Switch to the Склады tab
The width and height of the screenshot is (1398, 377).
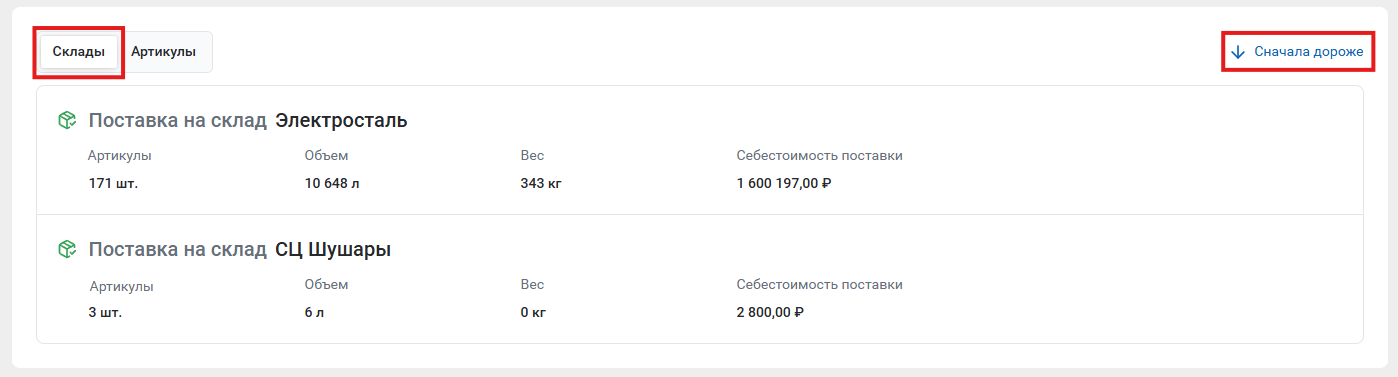[x=79, y=52]
